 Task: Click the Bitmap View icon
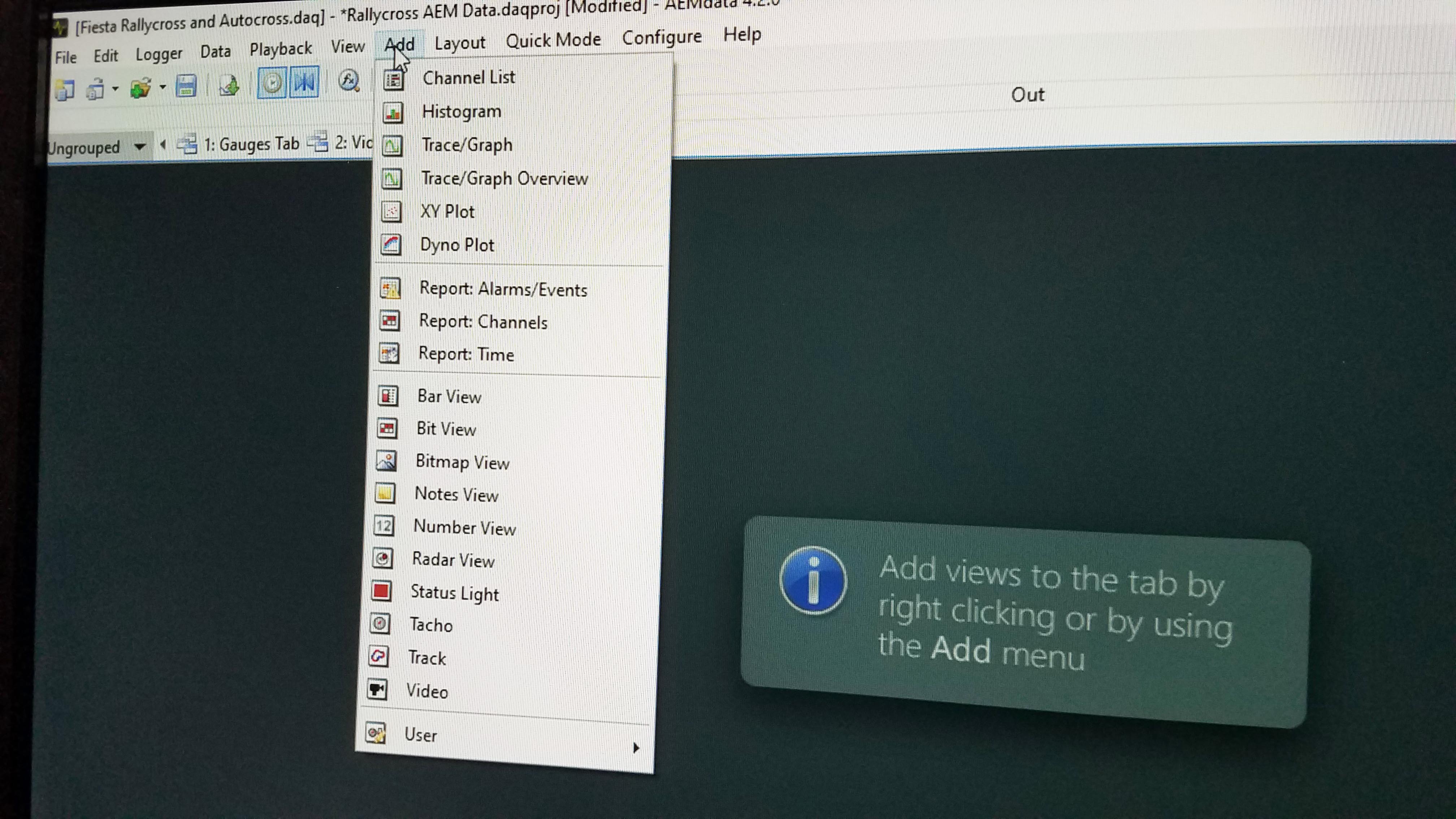coord(387,461)
